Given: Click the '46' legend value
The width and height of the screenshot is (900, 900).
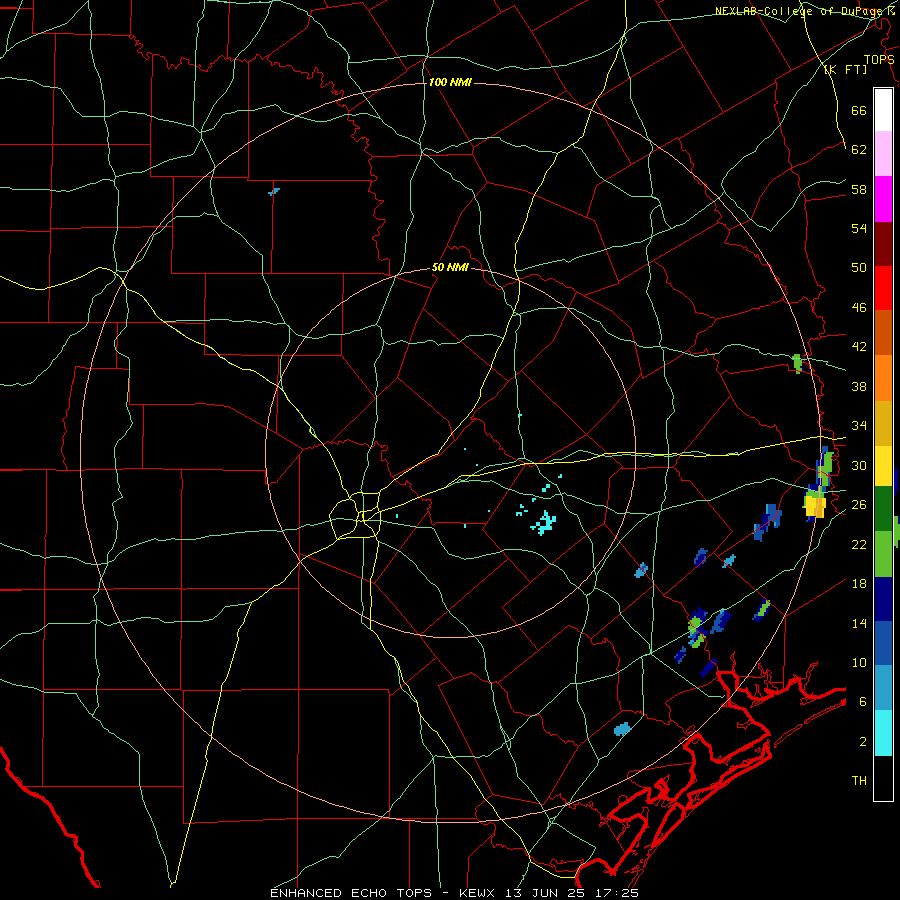Looking at the screenshot, I should coord(859,308).
